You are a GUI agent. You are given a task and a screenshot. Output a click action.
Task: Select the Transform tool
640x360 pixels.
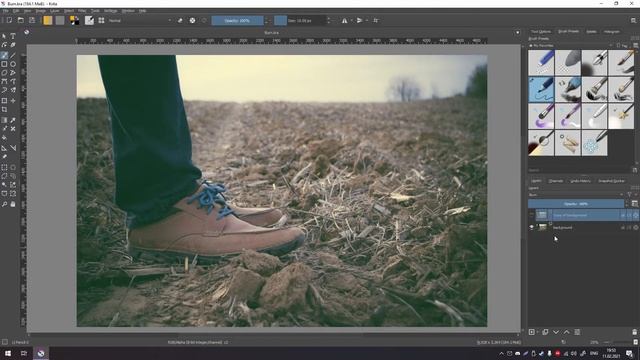click(x=4, y=100)
